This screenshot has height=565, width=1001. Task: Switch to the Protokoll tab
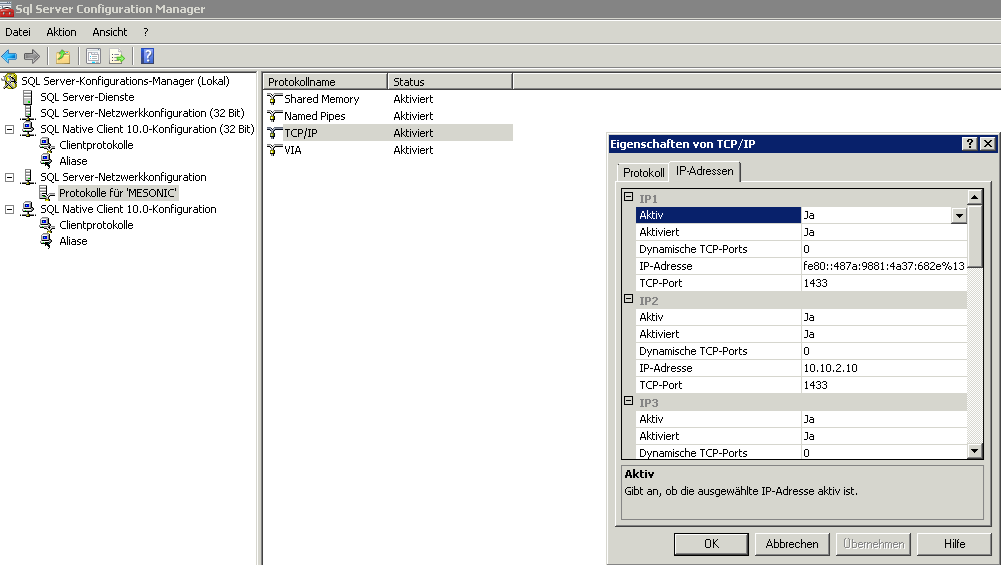click(x=643, y=173)
